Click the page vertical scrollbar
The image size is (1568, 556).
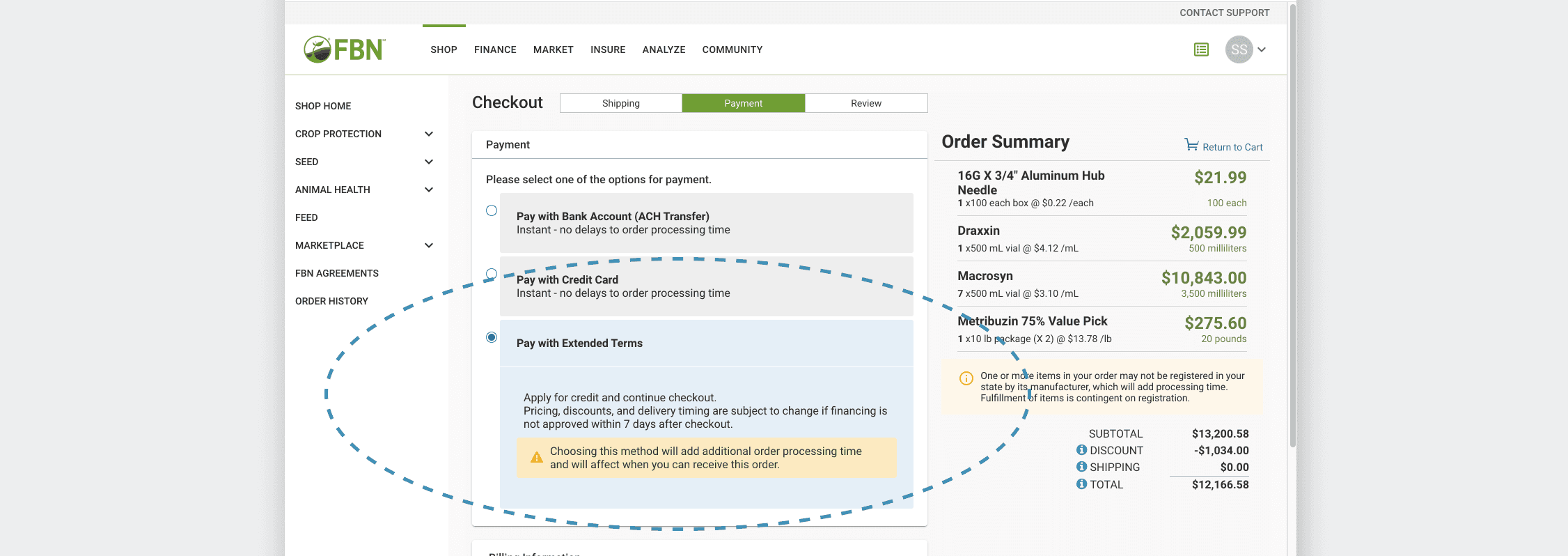[1292, 226]
